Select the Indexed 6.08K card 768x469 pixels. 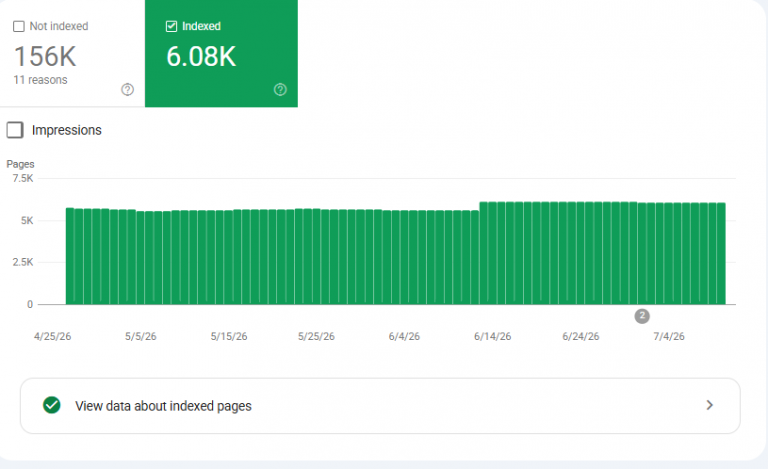pyautogui.click(x=221, y=53)
